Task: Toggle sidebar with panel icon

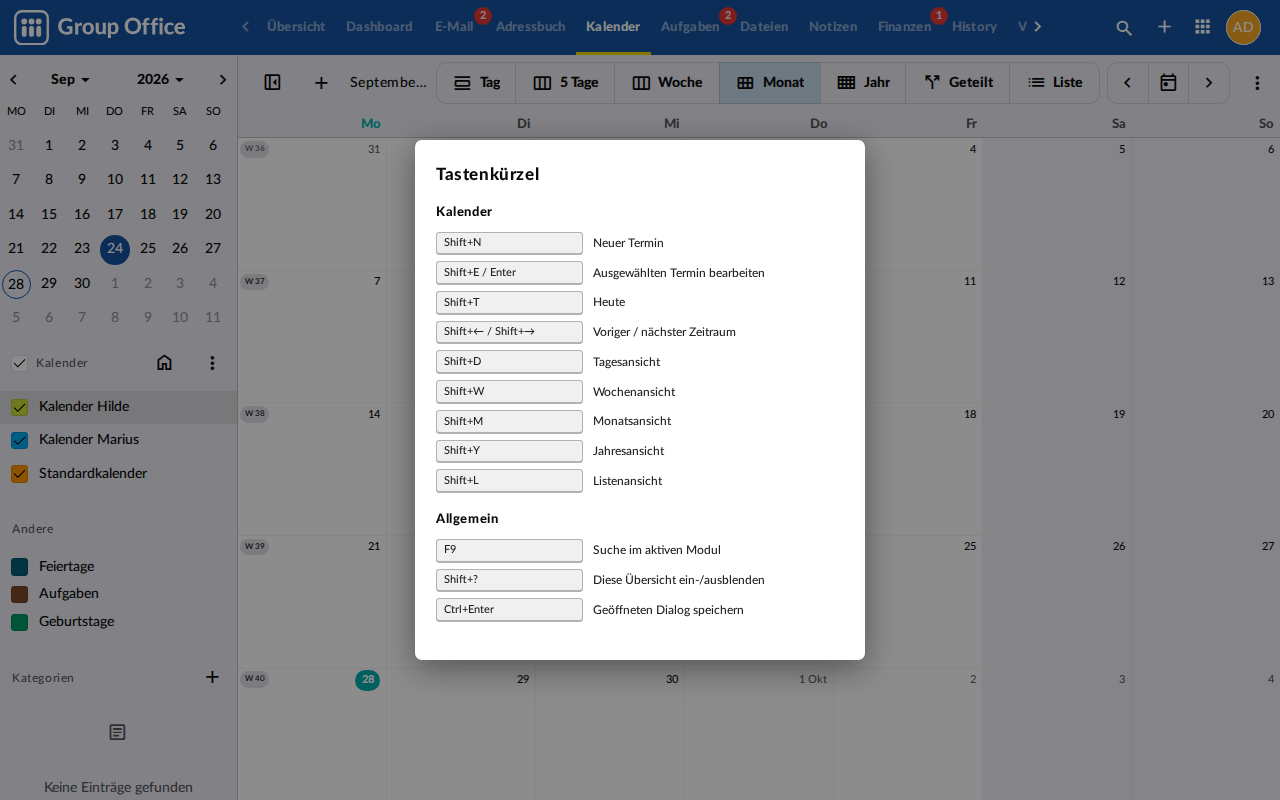Action: pos(272,82)
